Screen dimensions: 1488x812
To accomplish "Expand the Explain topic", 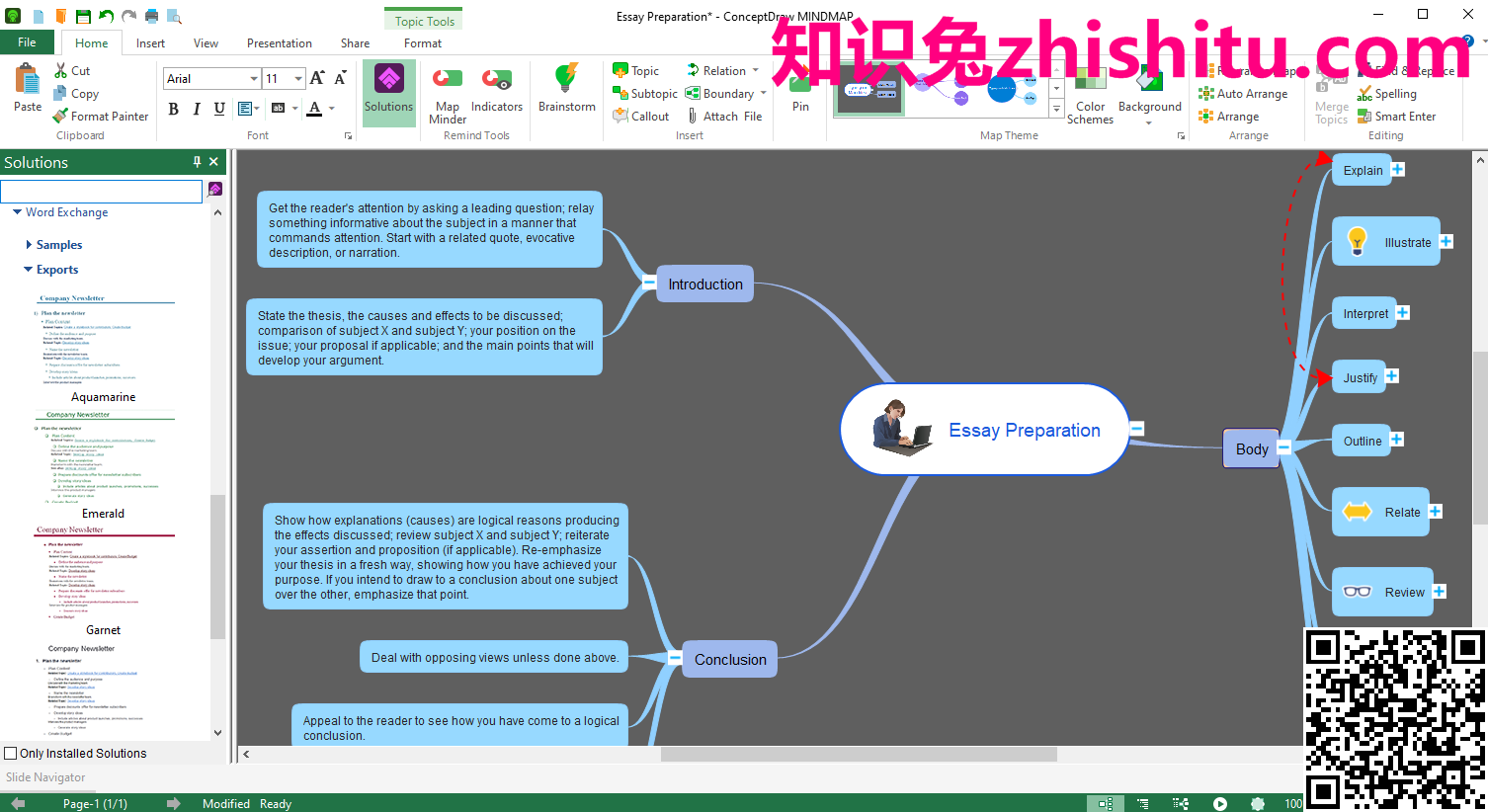I will pos(1398,169).
